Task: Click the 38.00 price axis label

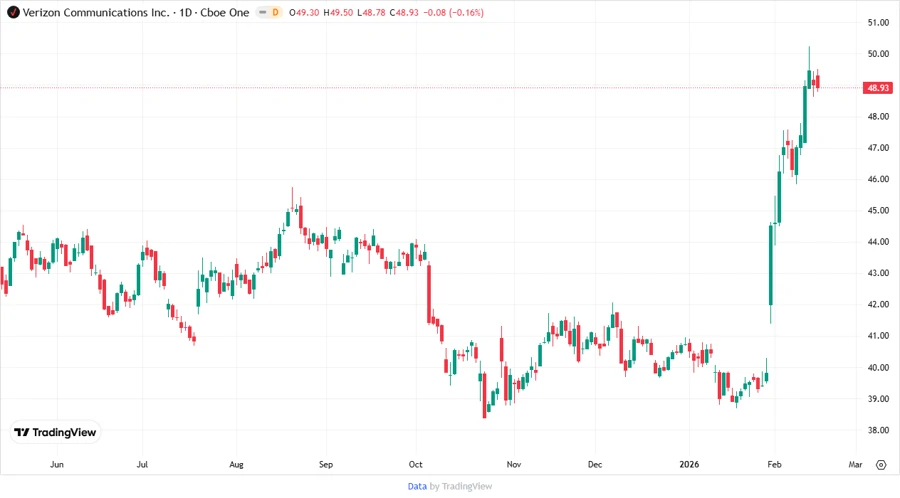Action: (878, 430)
